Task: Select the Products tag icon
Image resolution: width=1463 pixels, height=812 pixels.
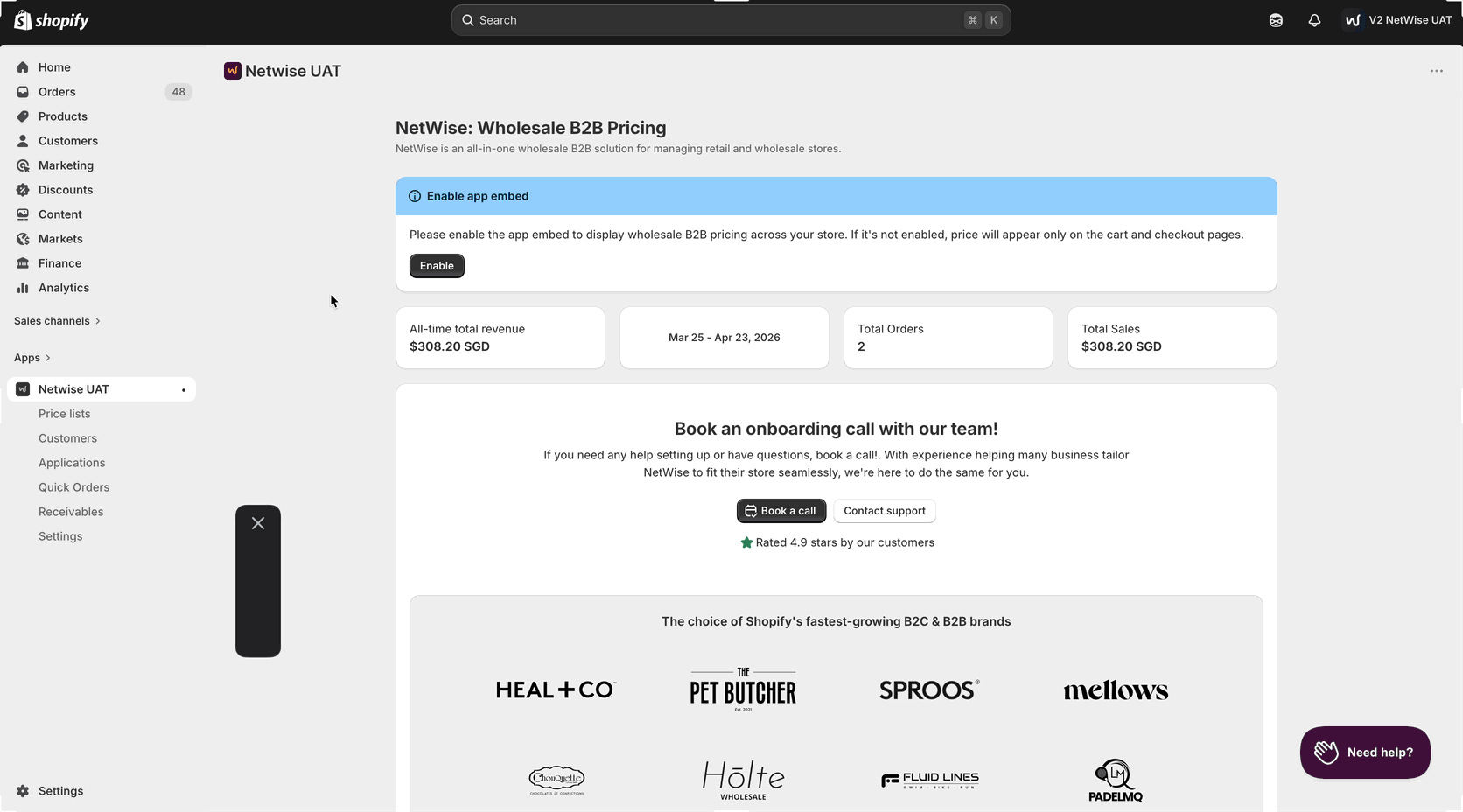Action: point(23,116)
